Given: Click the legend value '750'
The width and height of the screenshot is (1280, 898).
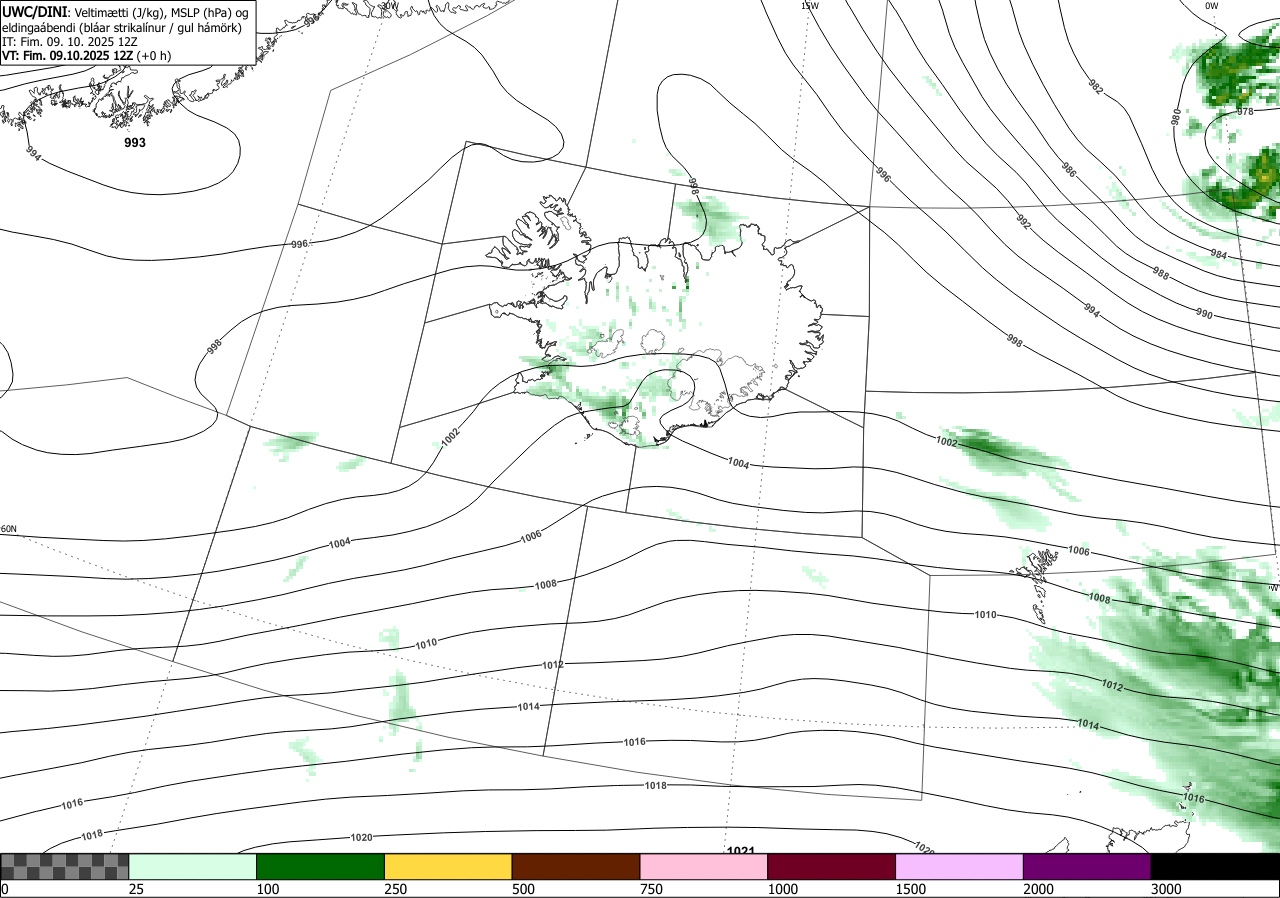Looking at the screenshot, I should [651, 889].
